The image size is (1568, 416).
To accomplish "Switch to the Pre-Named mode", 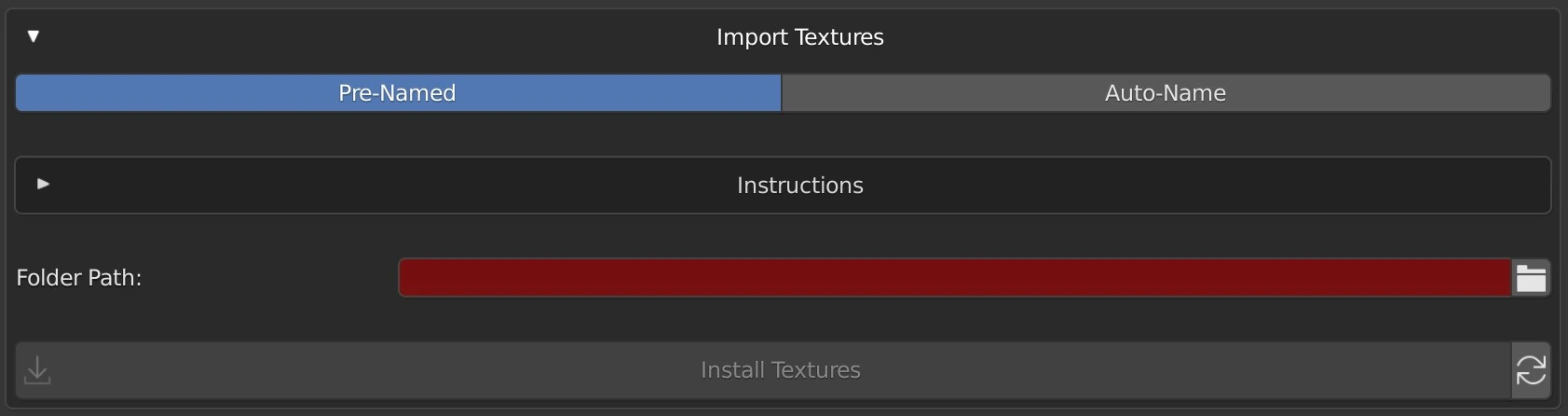I will click(x=398, y=93).
